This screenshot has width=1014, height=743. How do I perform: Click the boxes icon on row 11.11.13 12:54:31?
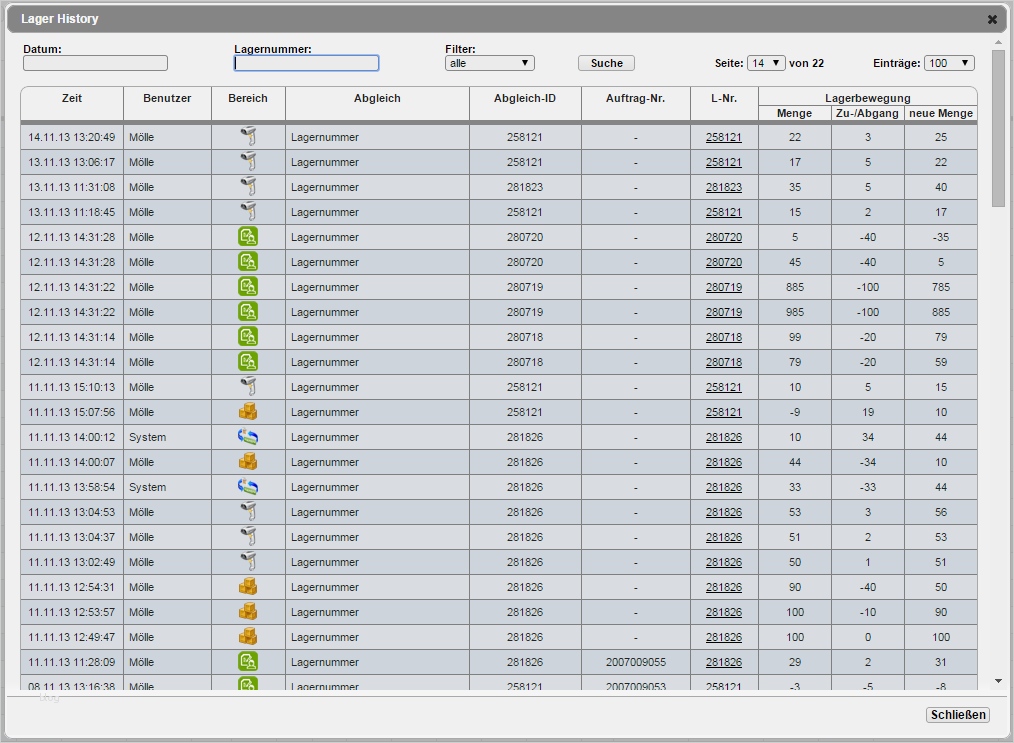[248, 587]
